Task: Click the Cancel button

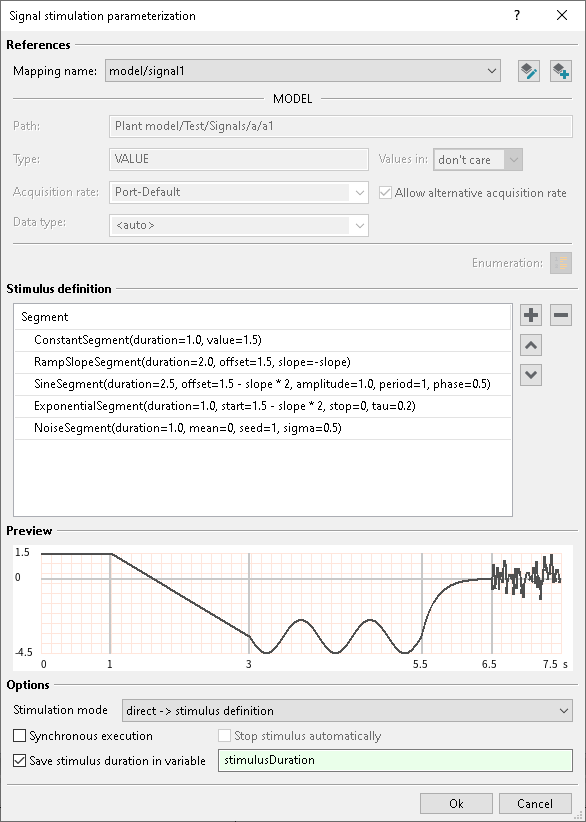Action: pyautogui.click(x=535, y=804)
